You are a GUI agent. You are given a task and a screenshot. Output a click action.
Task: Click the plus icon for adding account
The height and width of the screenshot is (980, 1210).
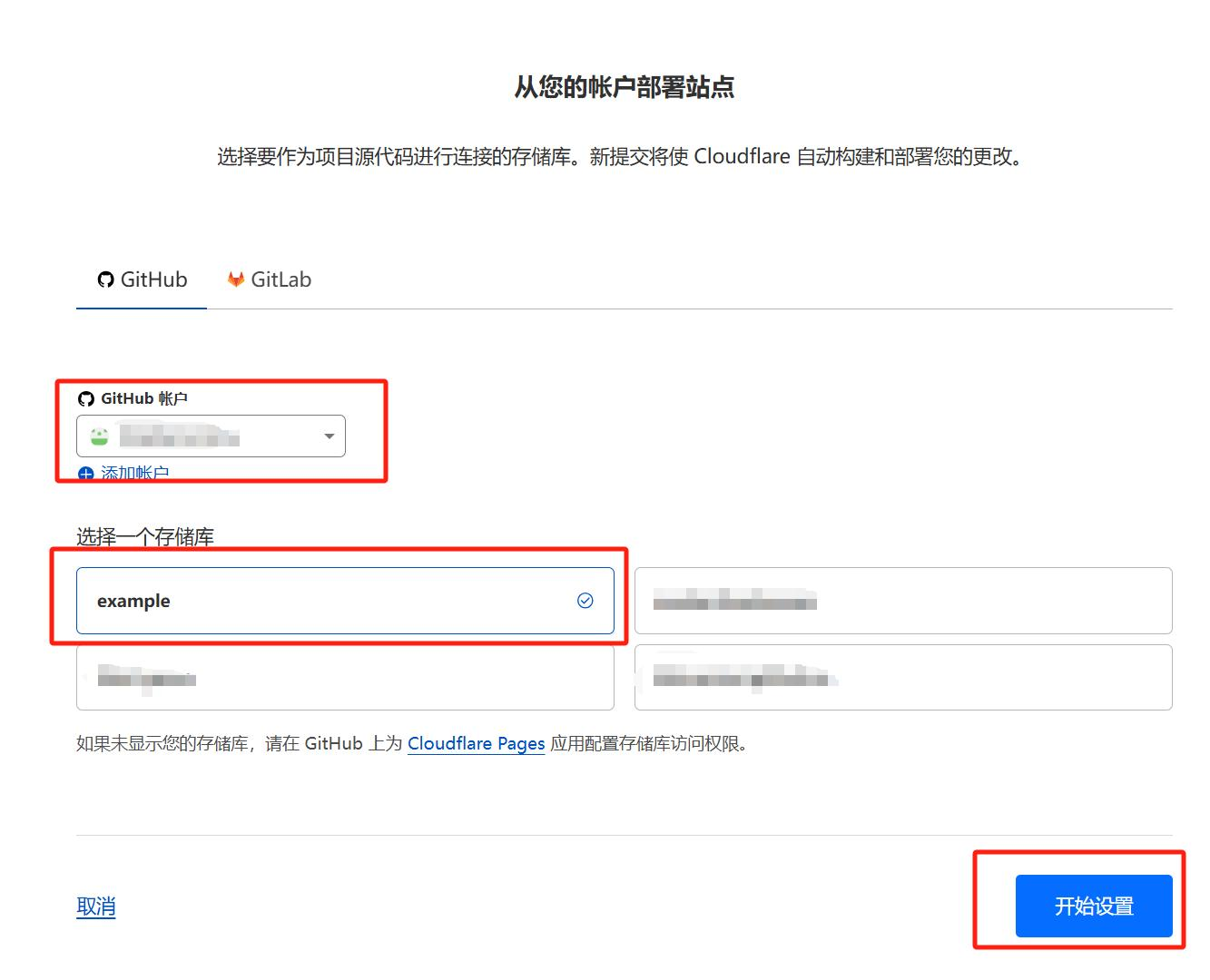click(86, 474)
